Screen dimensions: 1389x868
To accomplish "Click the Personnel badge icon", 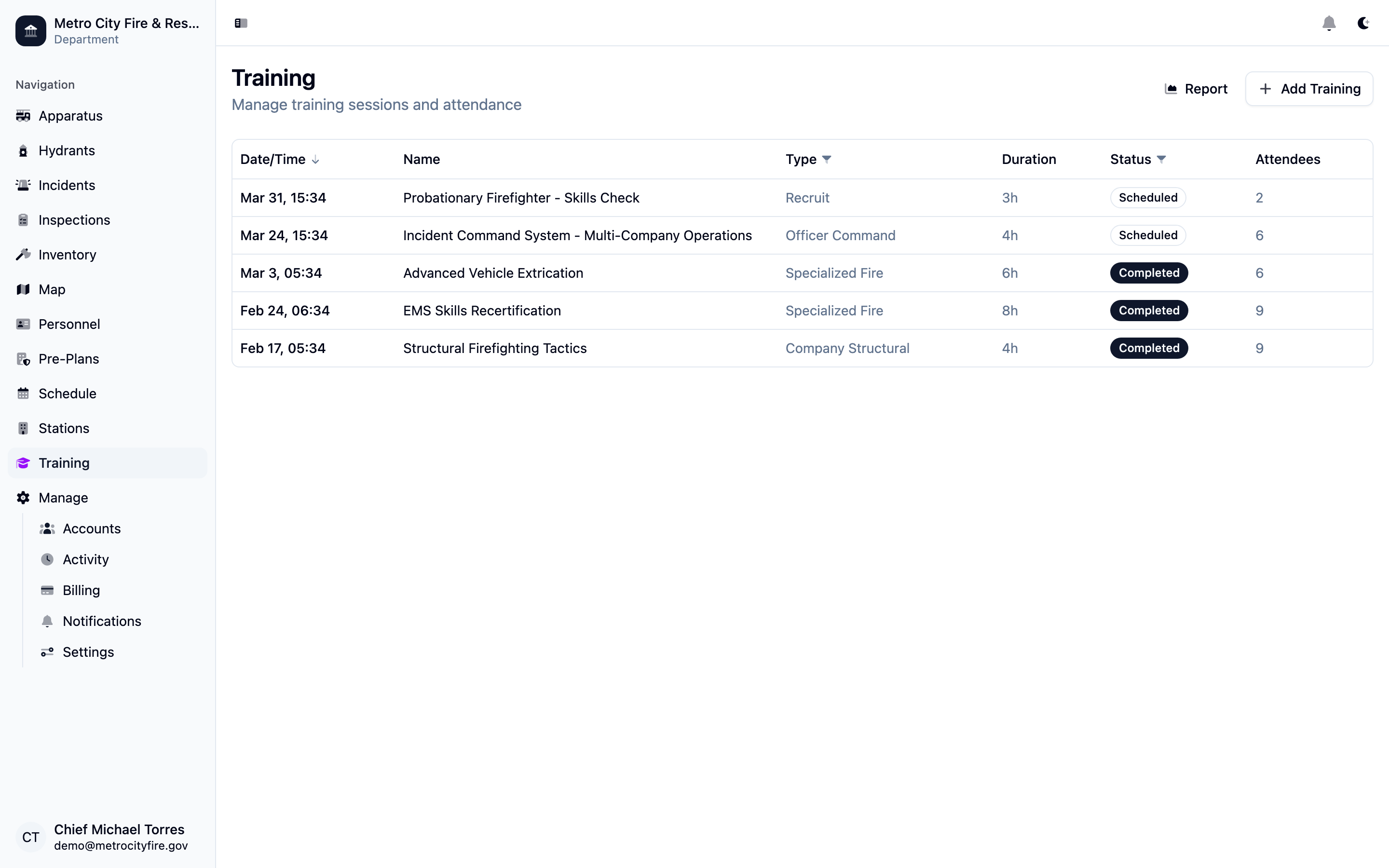I will click(23, 324).
